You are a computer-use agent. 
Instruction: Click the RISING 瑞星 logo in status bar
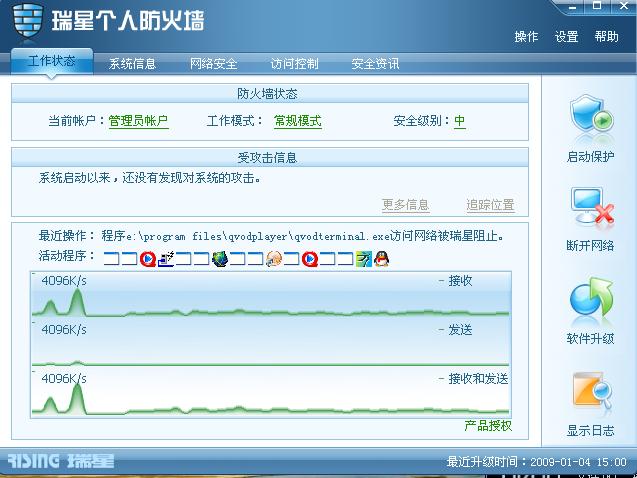pyautogui.click(x=61, y=461)
